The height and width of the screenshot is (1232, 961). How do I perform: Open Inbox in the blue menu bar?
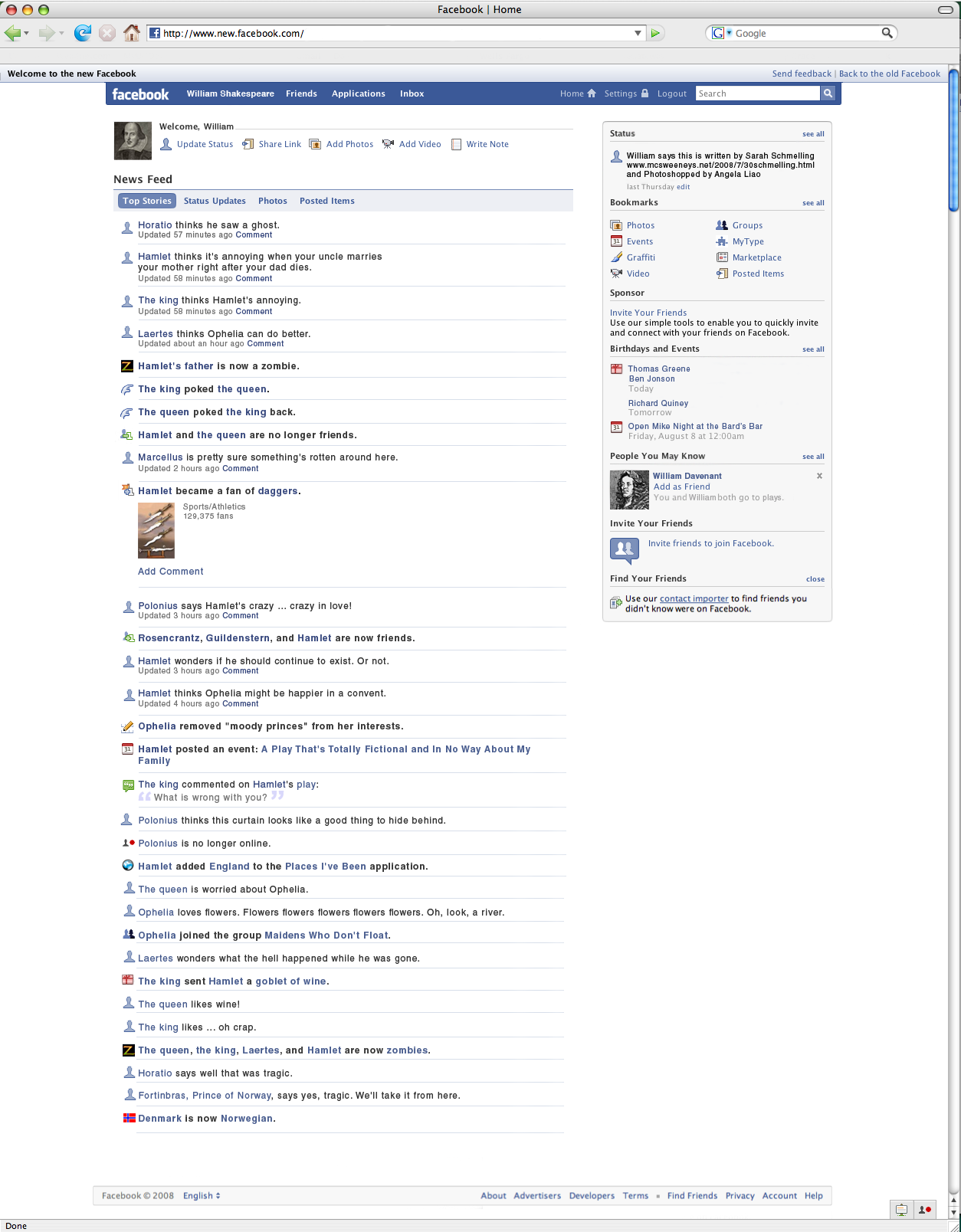[412, 93]
